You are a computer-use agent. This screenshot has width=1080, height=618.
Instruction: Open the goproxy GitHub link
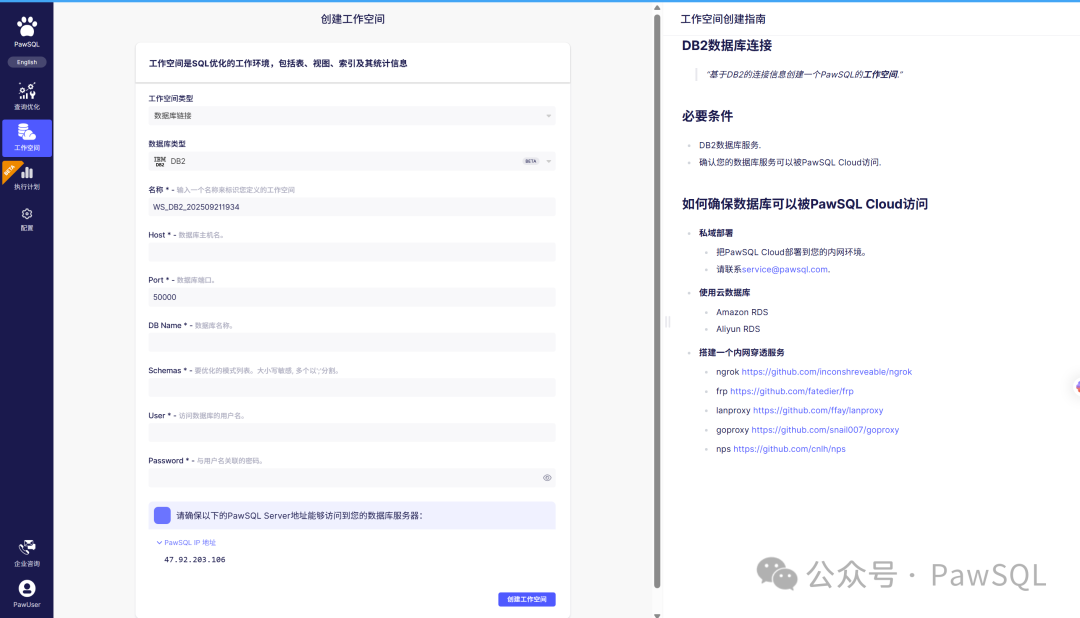pos(824,429)
